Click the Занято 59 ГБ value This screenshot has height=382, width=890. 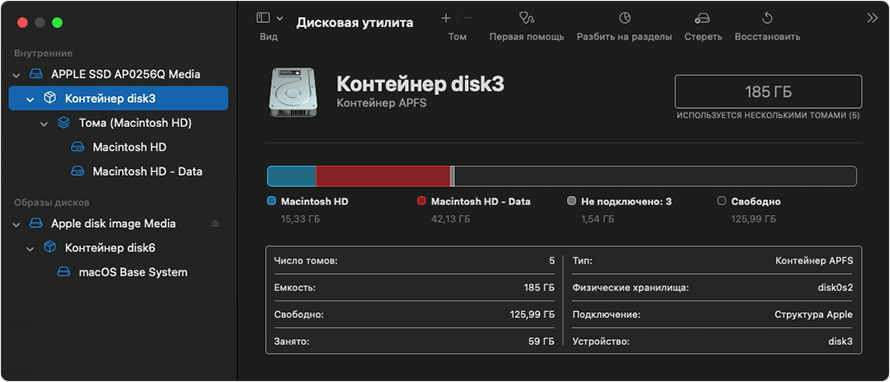541,342
